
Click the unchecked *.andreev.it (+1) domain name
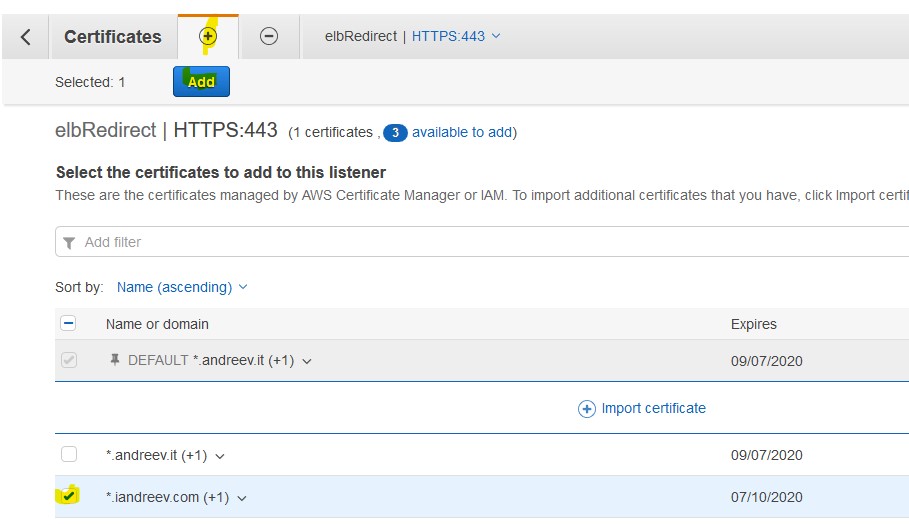coord(157,455)
